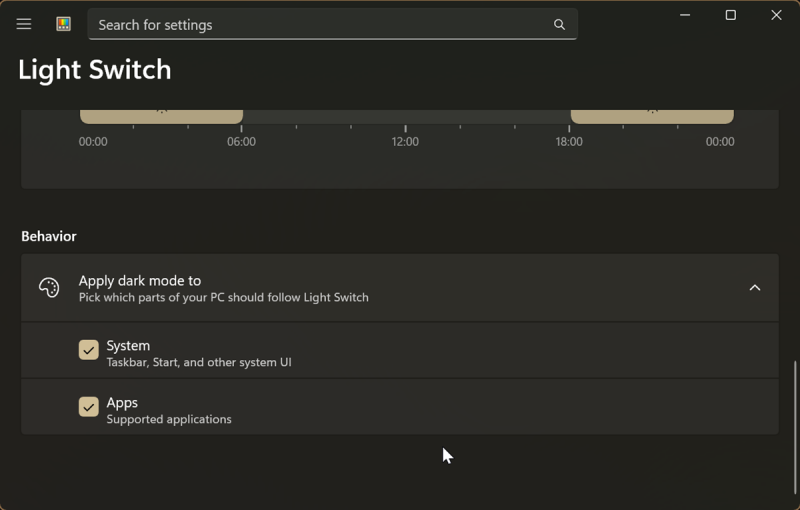The width and height of the screenshot is (800, 510).
Task: Click the early-morning dark period bar on timeline
Action: (161, 116)
